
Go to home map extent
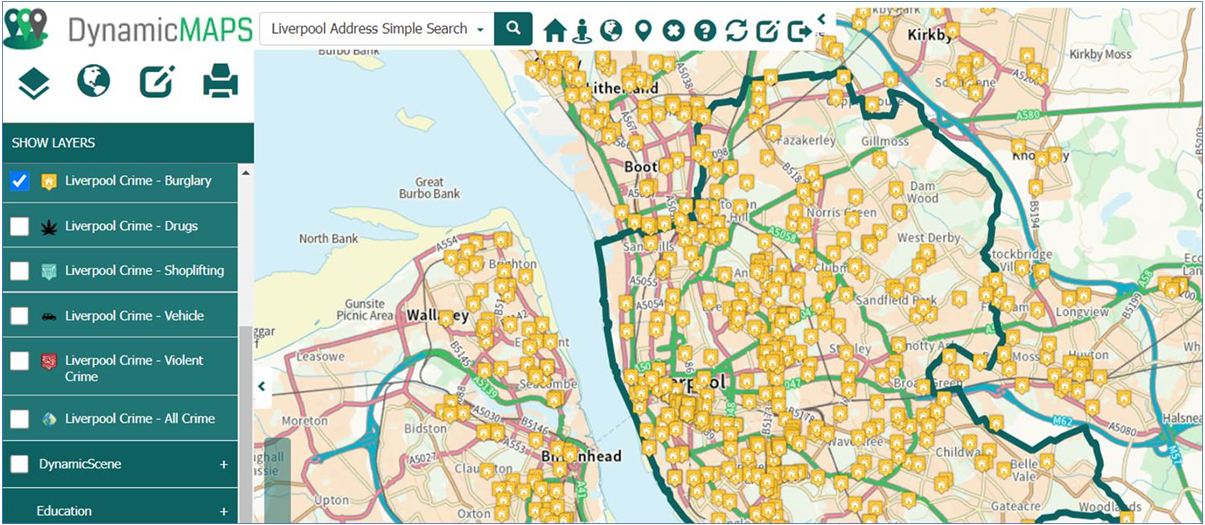point(555,31)
